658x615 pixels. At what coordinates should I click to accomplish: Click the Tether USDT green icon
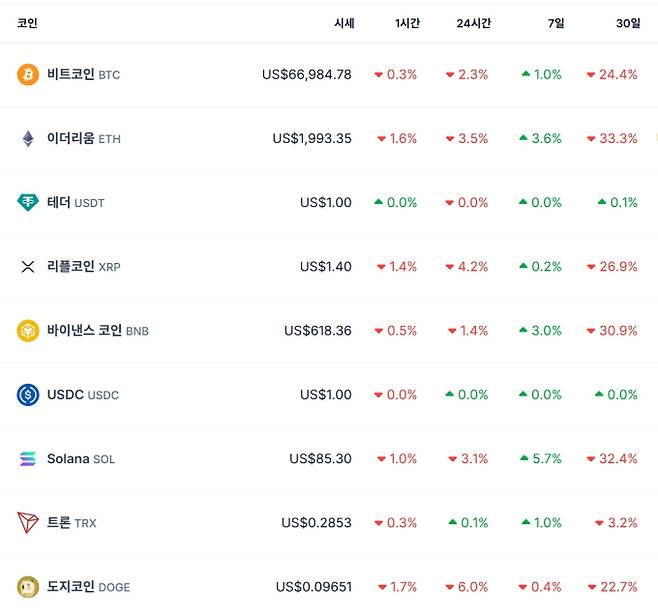pos(28,202)
